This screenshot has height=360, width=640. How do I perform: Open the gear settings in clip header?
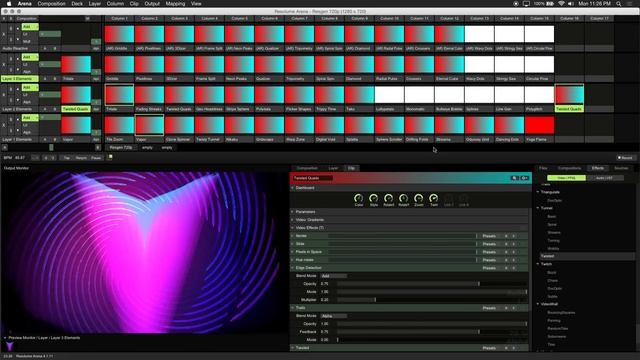point(525,178)
